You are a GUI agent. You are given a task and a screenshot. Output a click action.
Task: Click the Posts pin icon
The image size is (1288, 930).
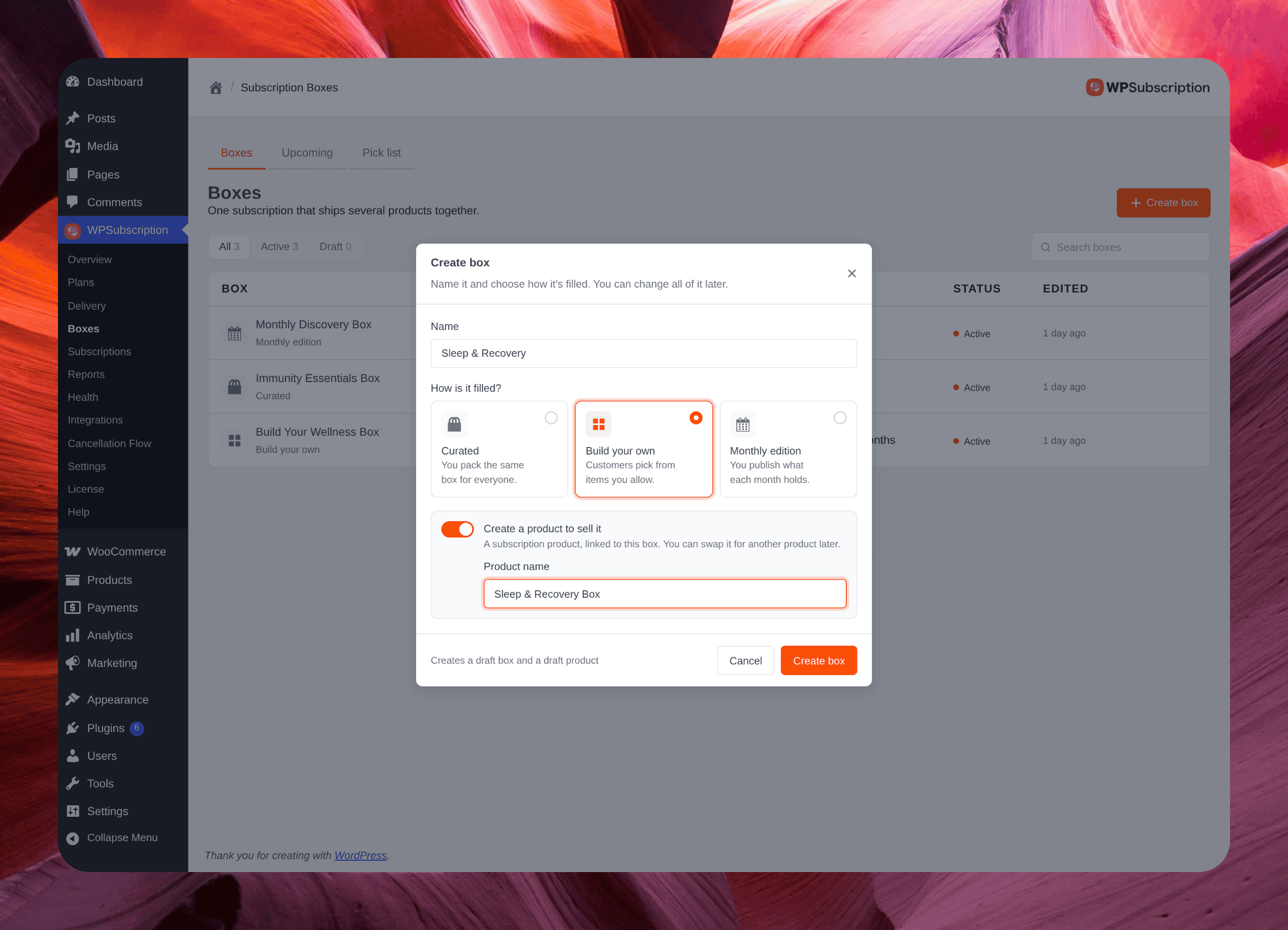click(72, 118)
